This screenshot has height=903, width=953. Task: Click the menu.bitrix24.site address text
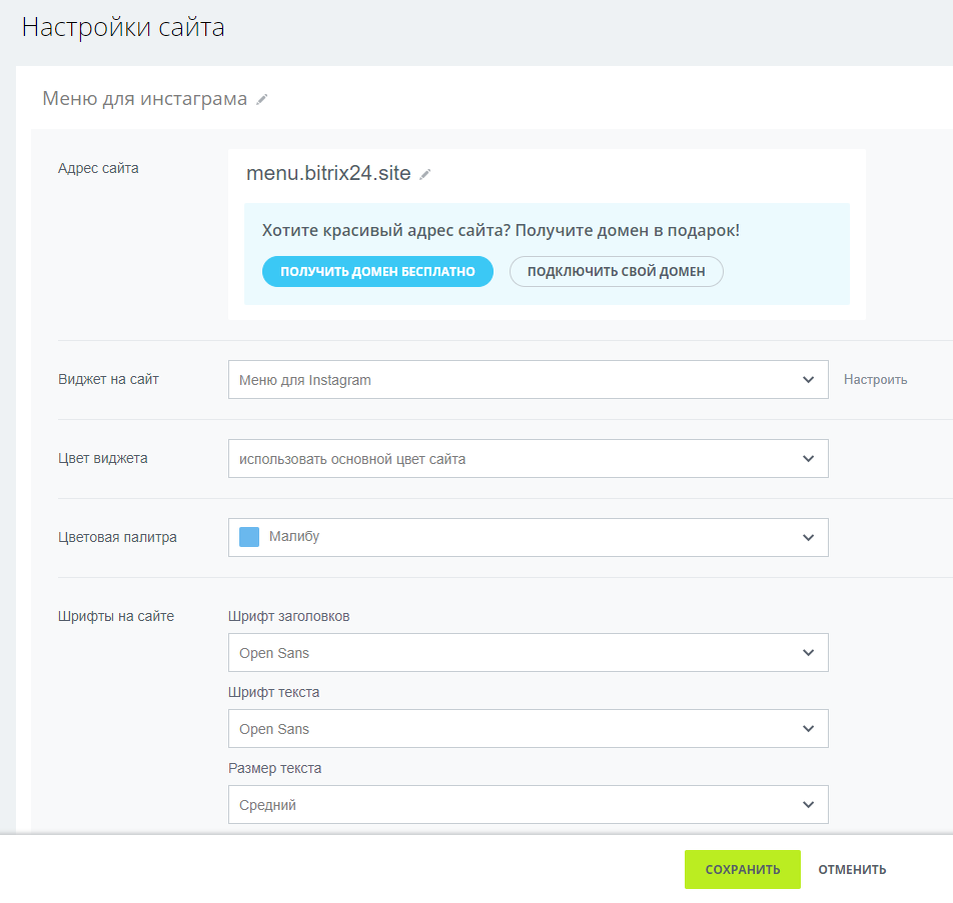pyautogui.click(x=328, y=173)
